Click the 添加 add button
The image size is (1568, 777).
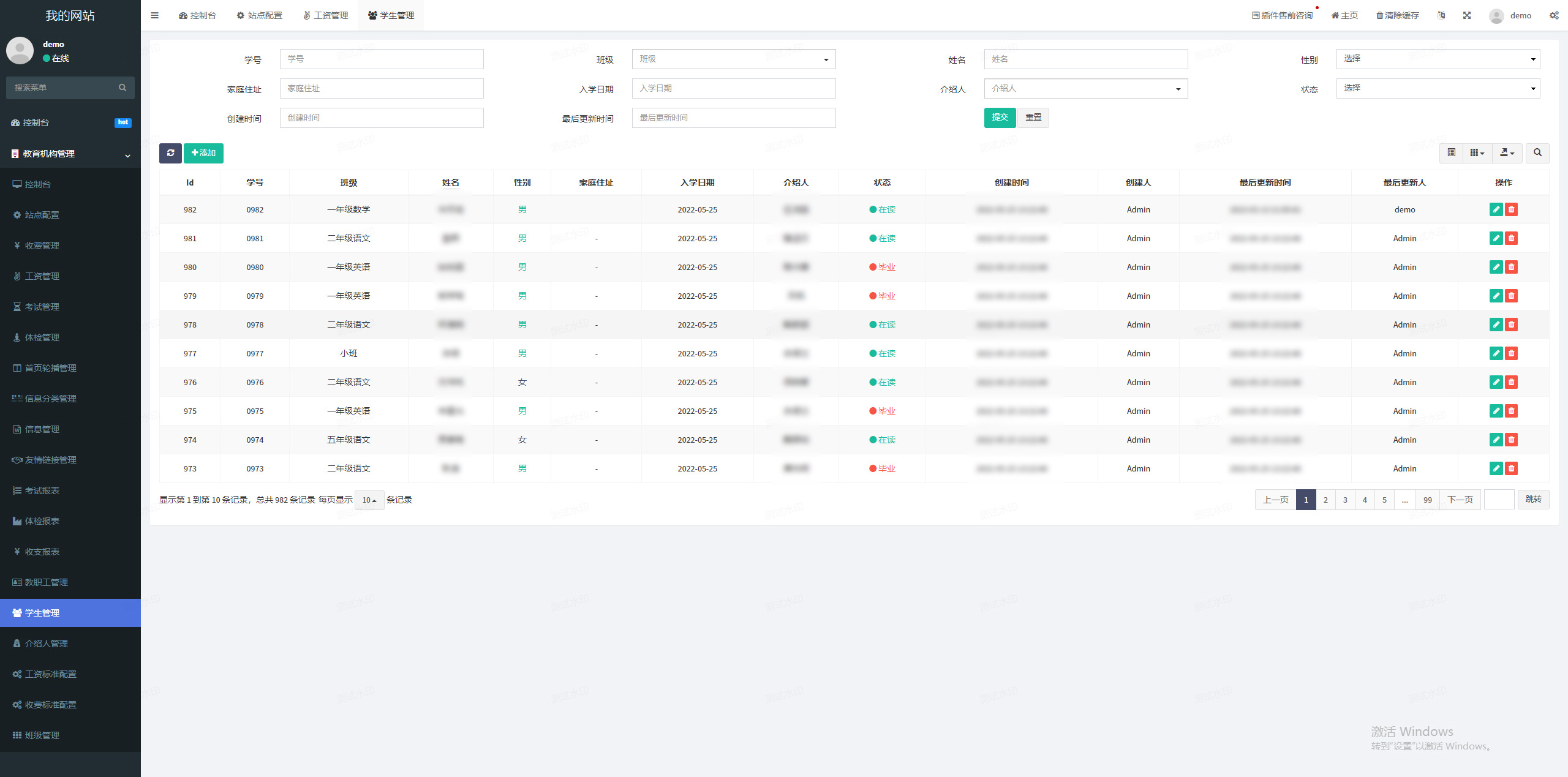pyautogui.click(x=203, y=153)
